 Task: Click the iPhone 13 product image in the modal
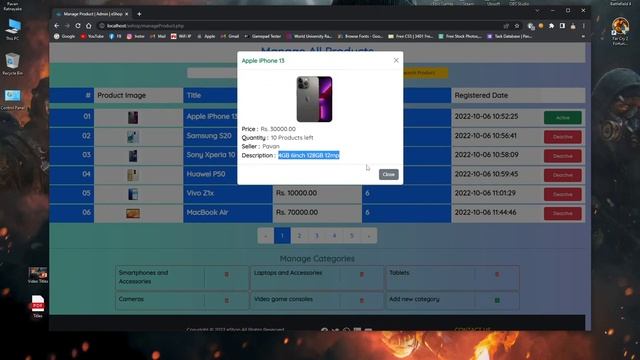[314, 99]
